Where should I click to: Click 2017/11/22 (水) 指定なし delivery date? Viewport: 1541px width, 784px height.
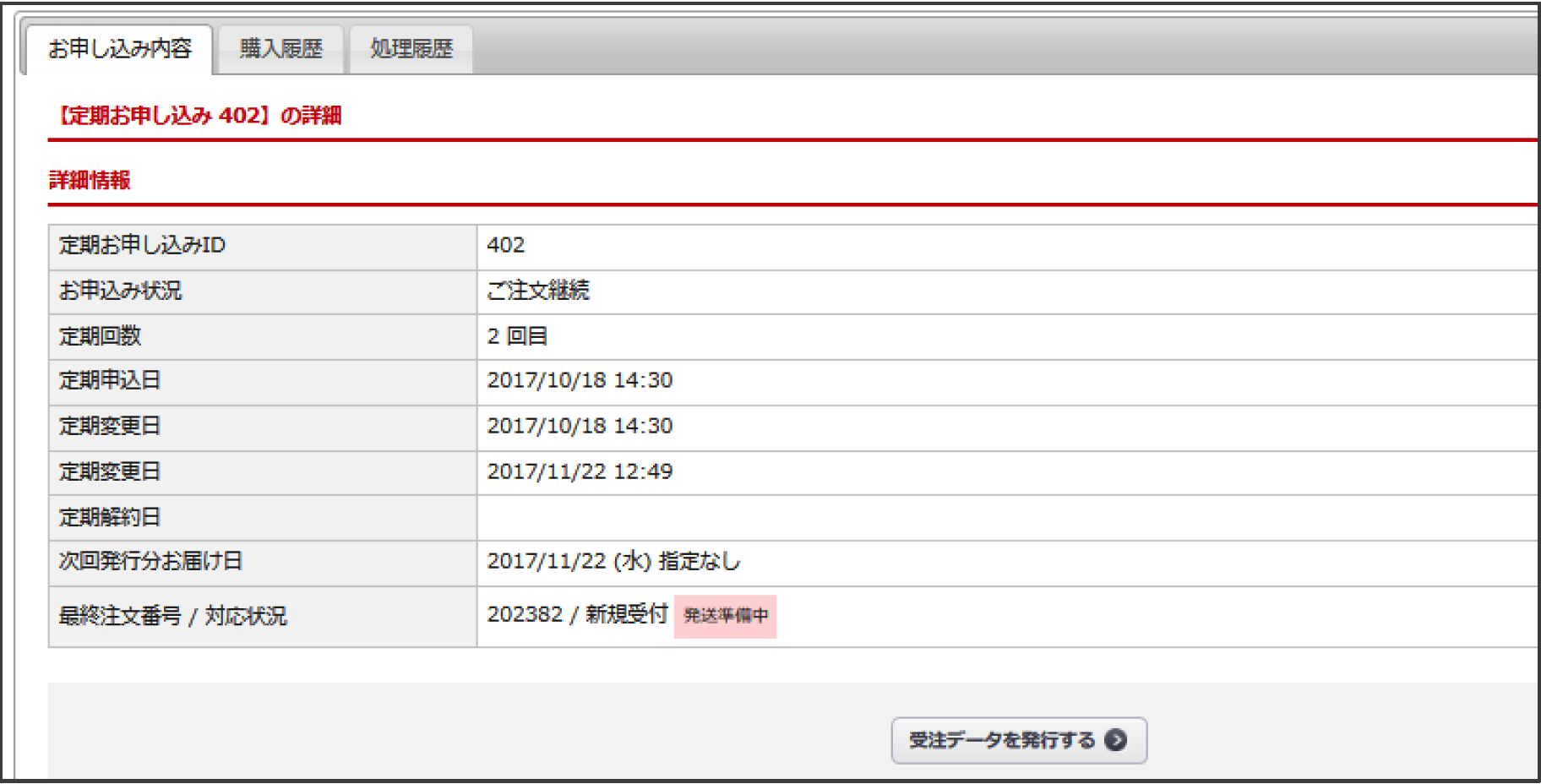[613, 562]
